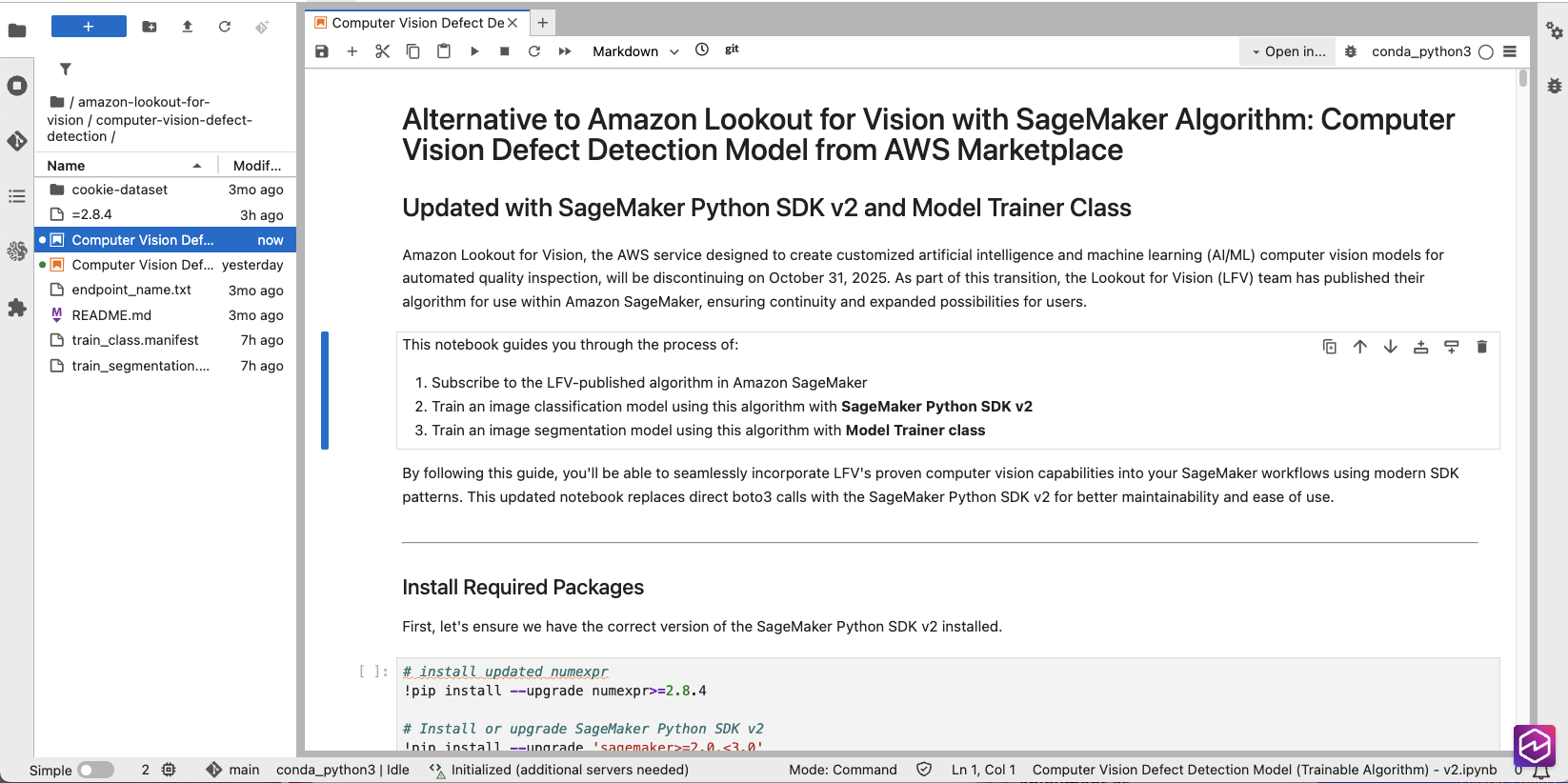Image resolution: width=1568 pixels, height=783 pixels.
Task: Click the conda_python3 kernel name button
Action: point(1420,51)
